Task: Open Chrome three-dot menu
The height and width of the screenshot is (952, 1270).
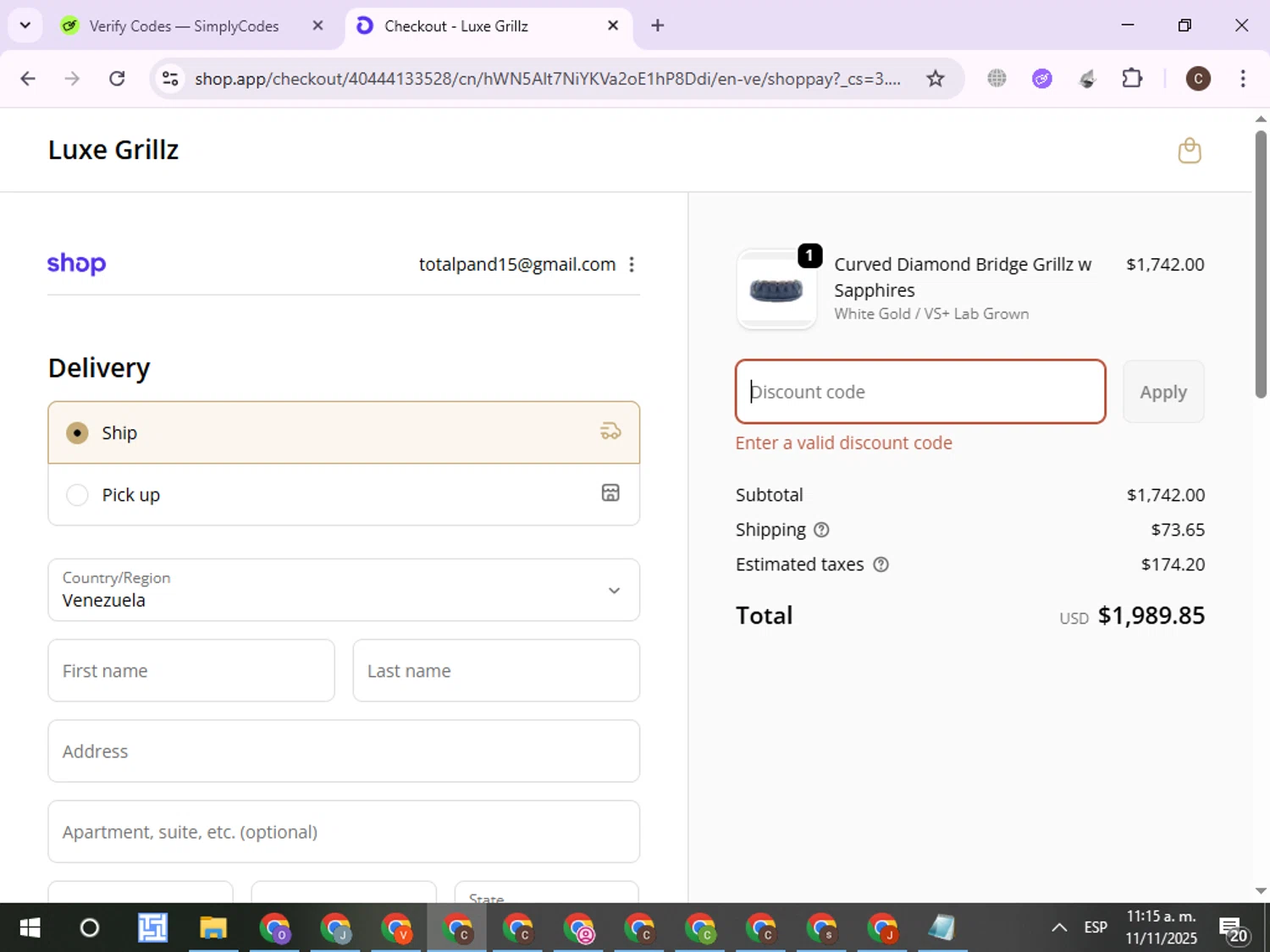Action: coord(1242,79)
